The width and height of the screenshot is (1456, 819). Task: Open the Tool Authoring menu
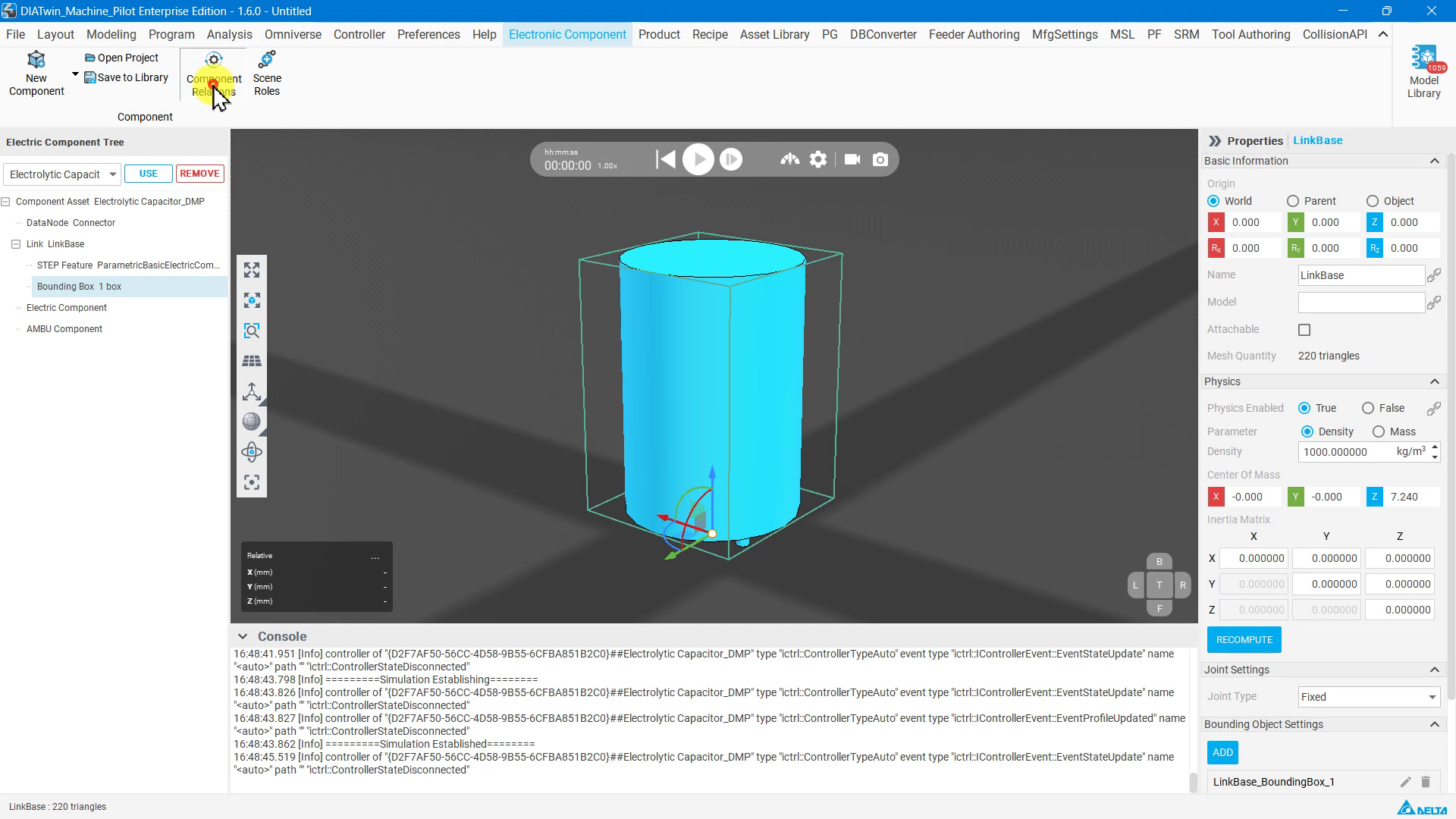(x=1250, y=35)
